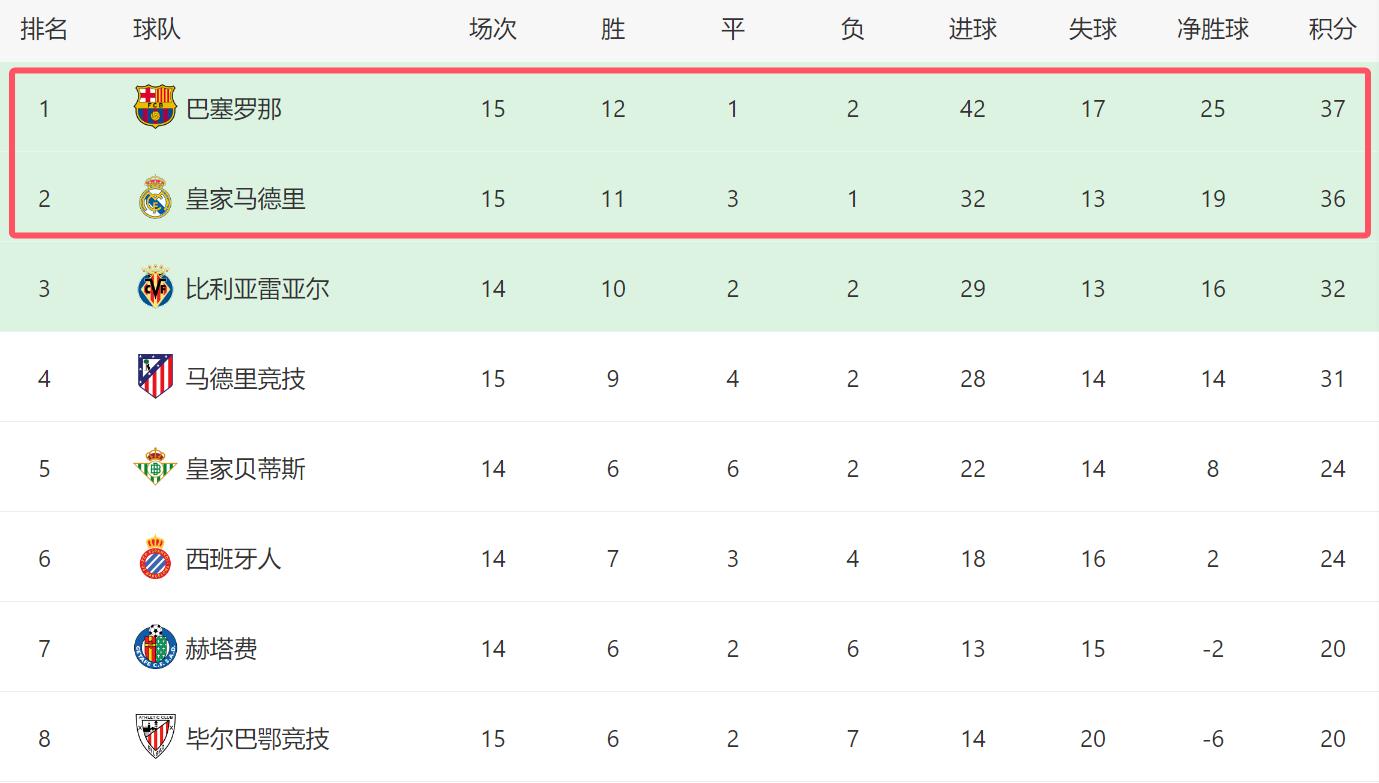Sort by the 积分 column header

click(x=1332, y=29)
